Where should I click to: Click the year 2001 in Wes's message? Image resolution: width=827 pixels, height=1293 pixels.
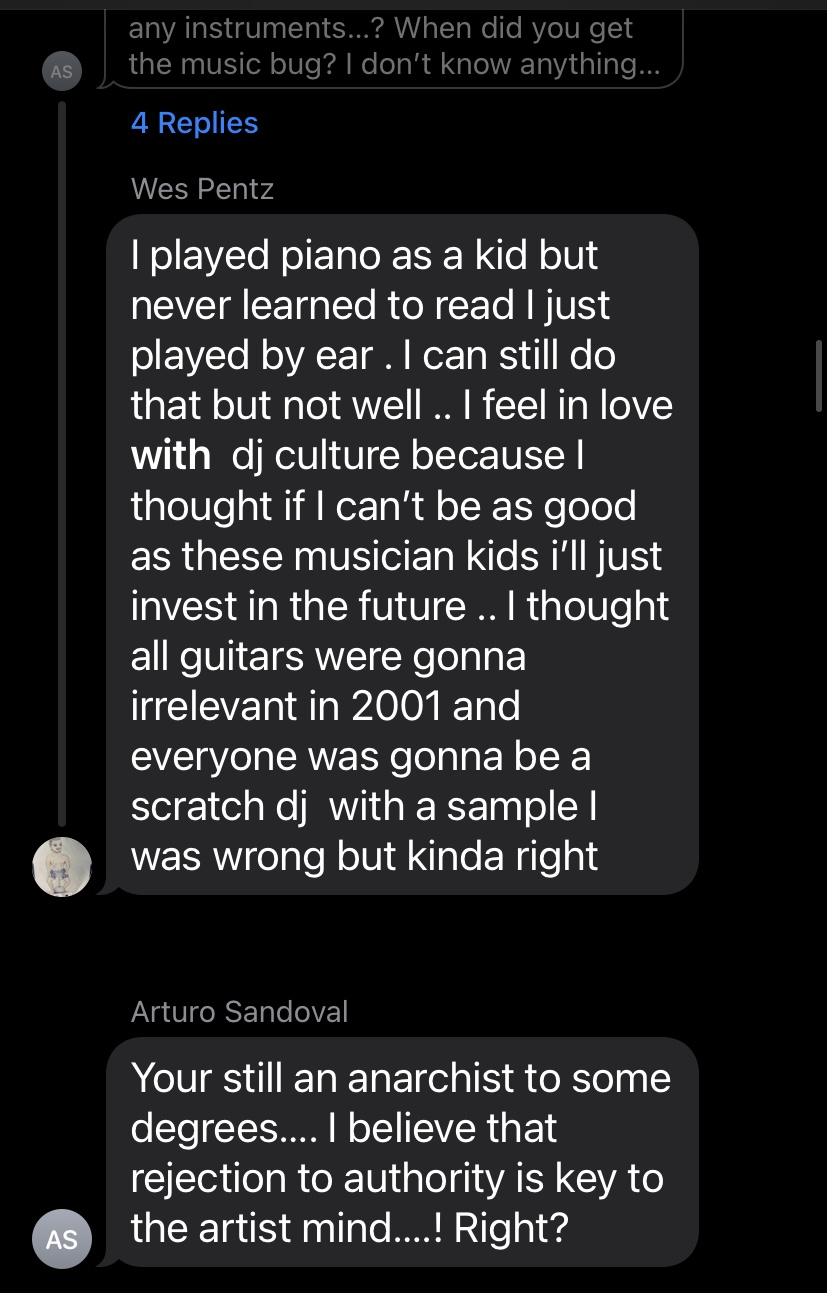[396, 706]
